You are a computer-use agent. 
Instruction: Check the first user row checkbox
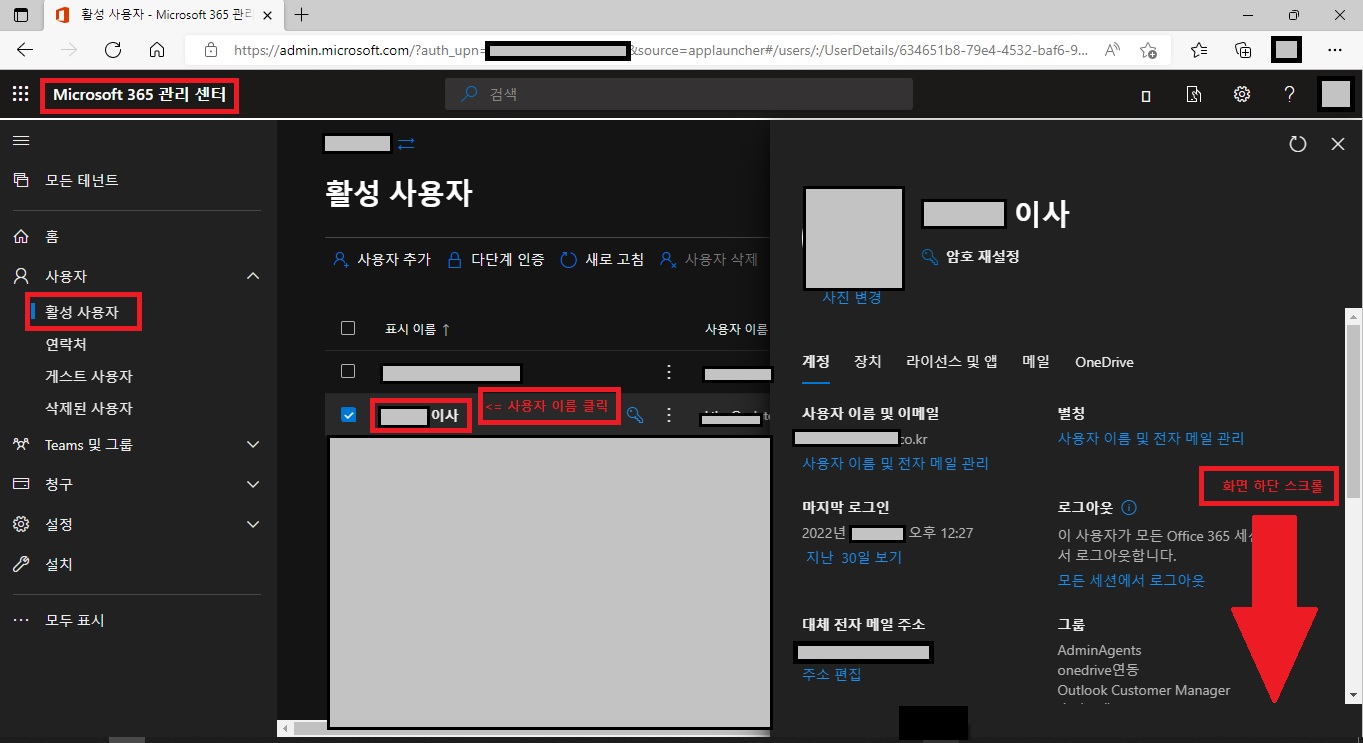tap(348, 371)
